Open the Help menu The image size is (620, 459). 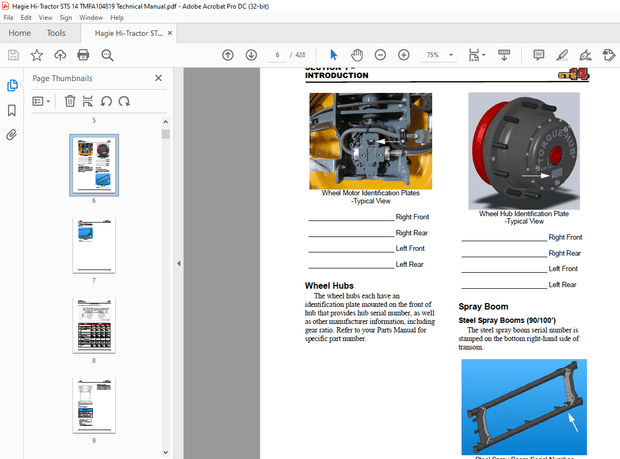tap(117, 17)
